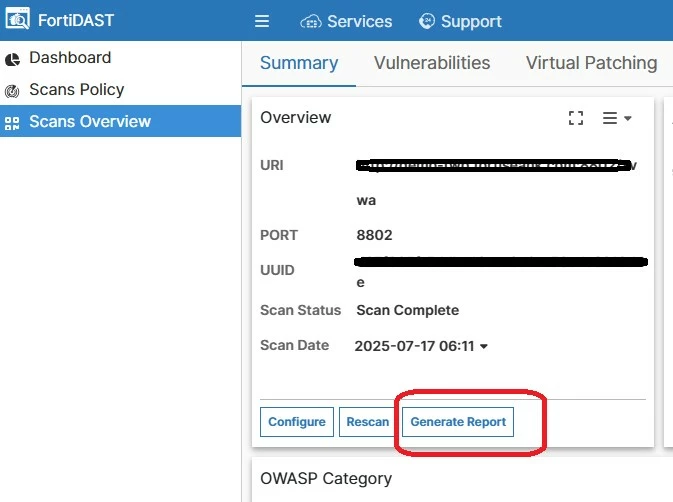This screenshot has width=673, height=502.
Task: Toggle the hamburger menu icon
Action: coord(262,21)
